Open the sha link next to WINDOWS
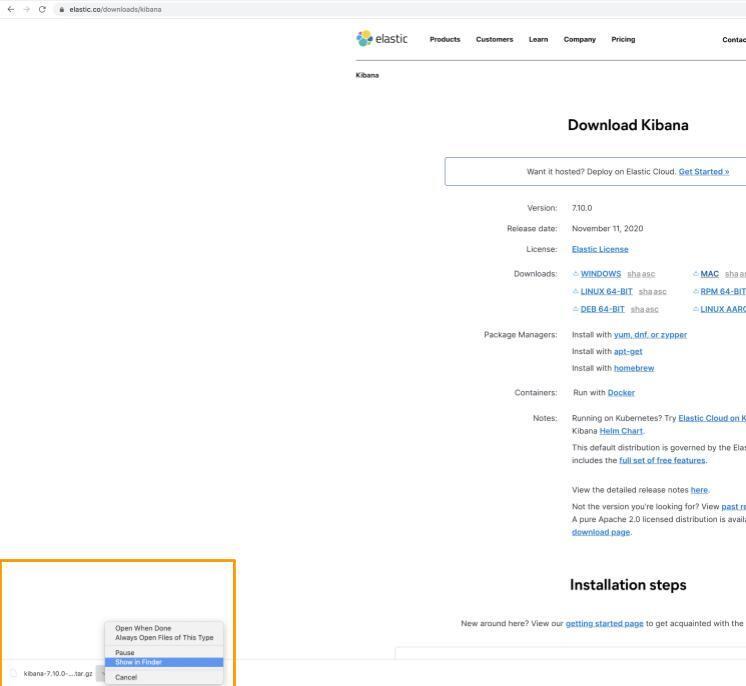Image resolution: width=746 pixels, height=686 pixels. pyautogui.click(x=634, y=274)
